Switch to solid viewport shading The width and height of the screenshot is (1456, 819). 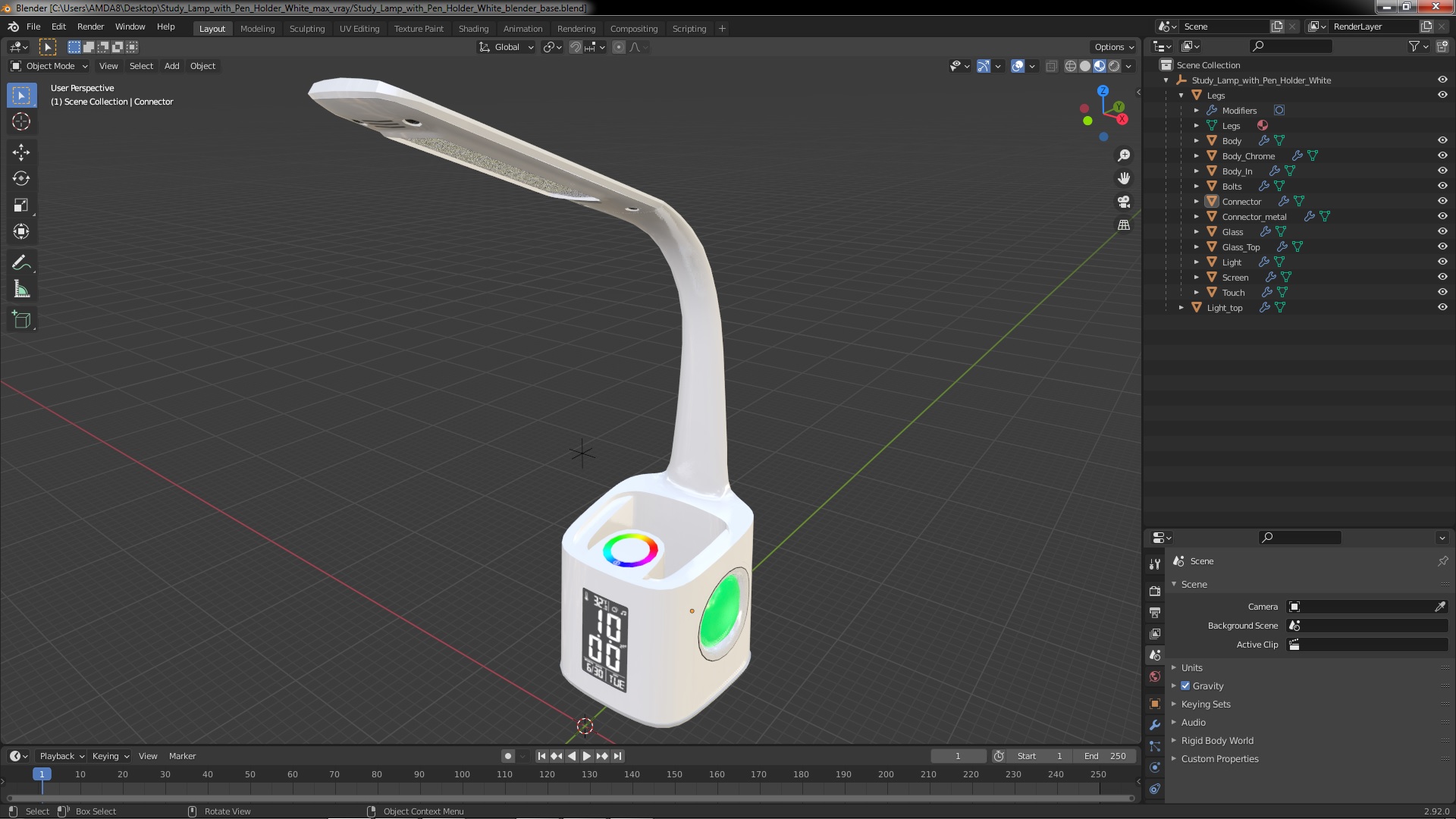click(x=1085, y=66)
